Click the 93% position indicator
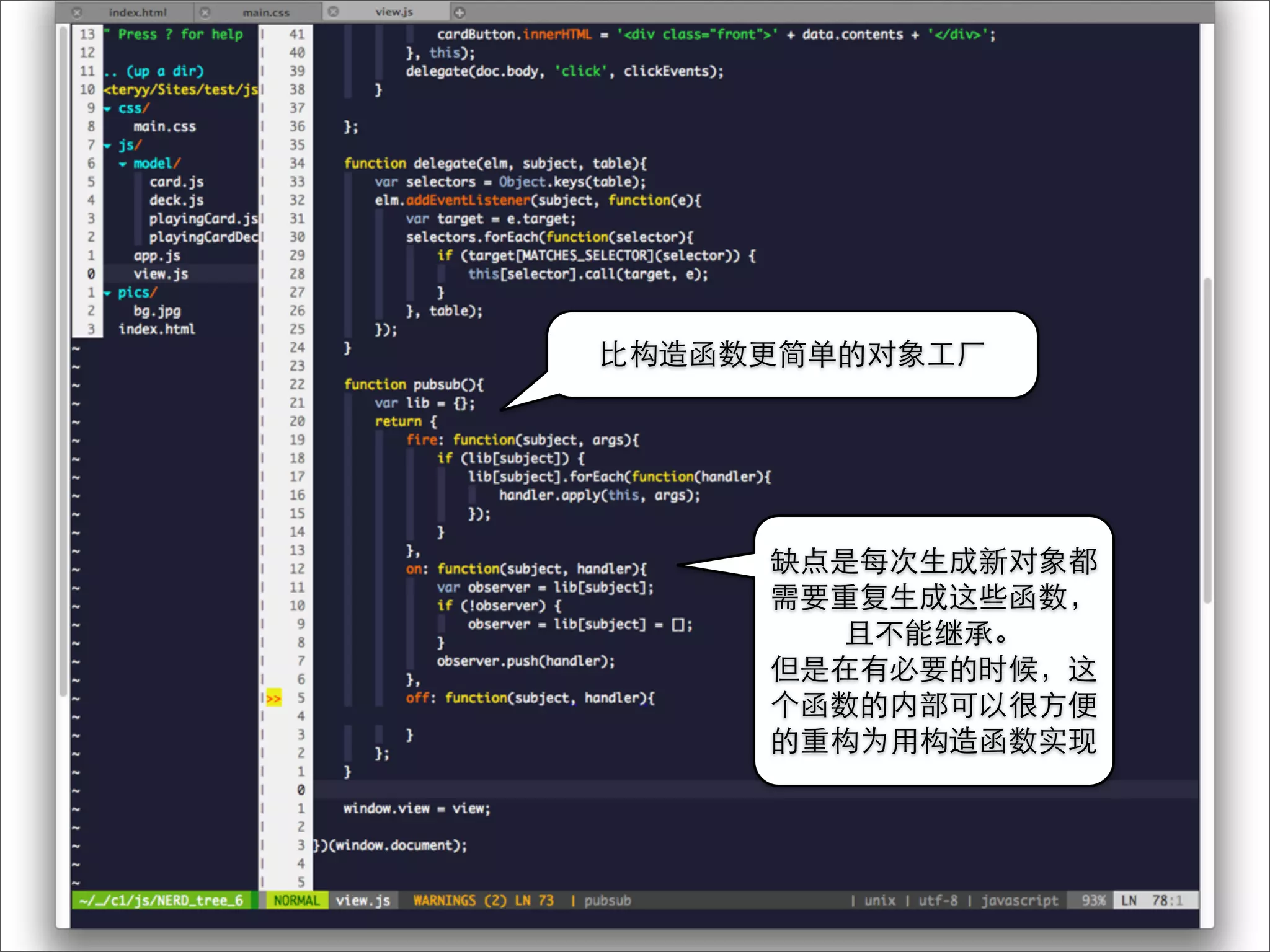 pos(1093,901)
